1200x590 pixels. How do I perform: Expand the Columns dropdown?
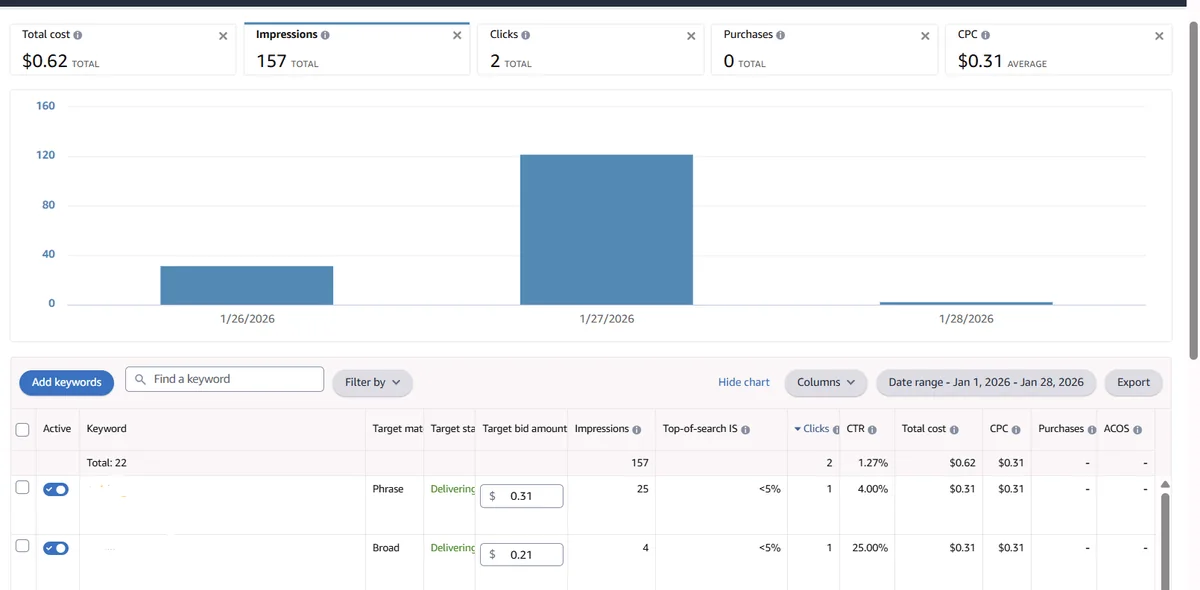(x=826, y=382)
